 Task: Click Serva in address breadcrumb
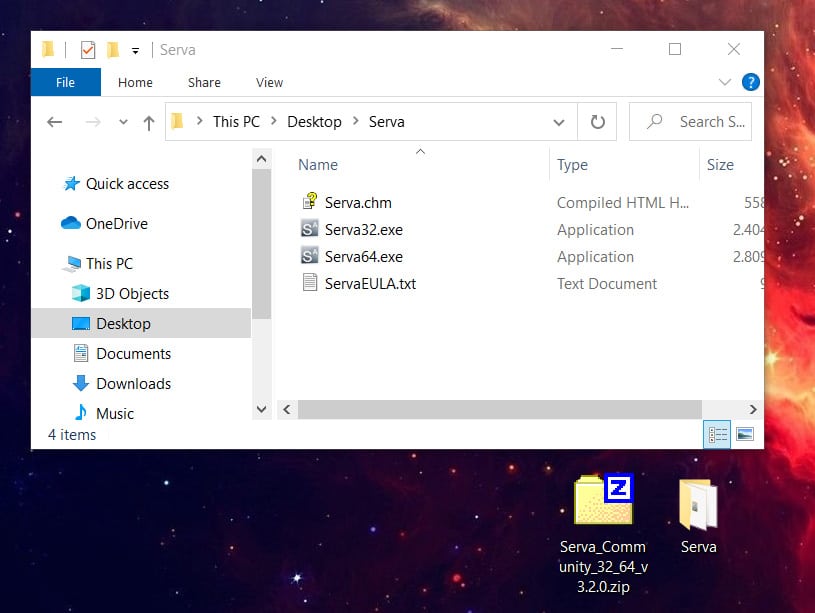point(387,122)
